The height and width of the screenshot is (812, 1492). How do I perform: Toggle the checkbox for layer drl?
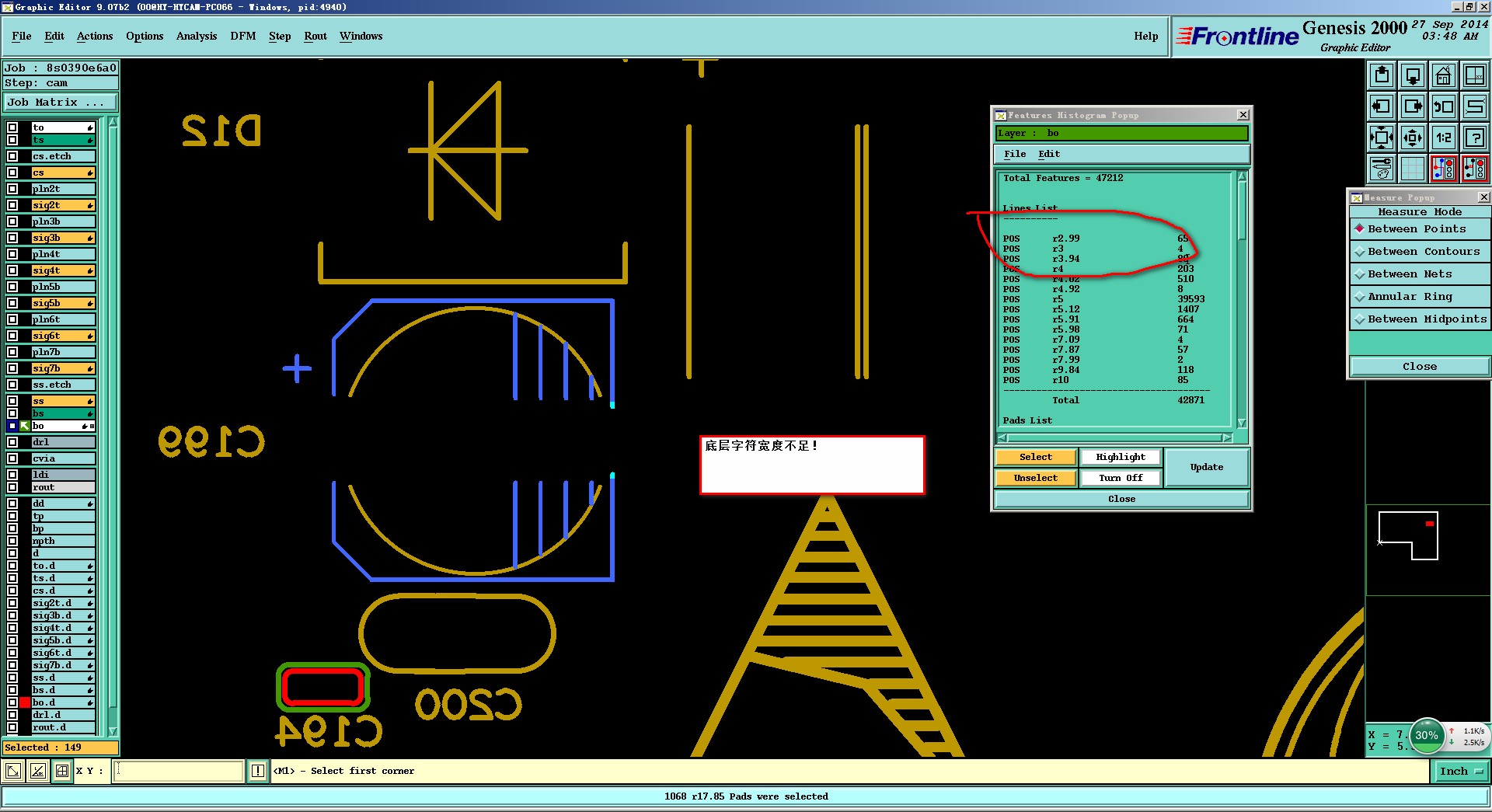(12, 442)
